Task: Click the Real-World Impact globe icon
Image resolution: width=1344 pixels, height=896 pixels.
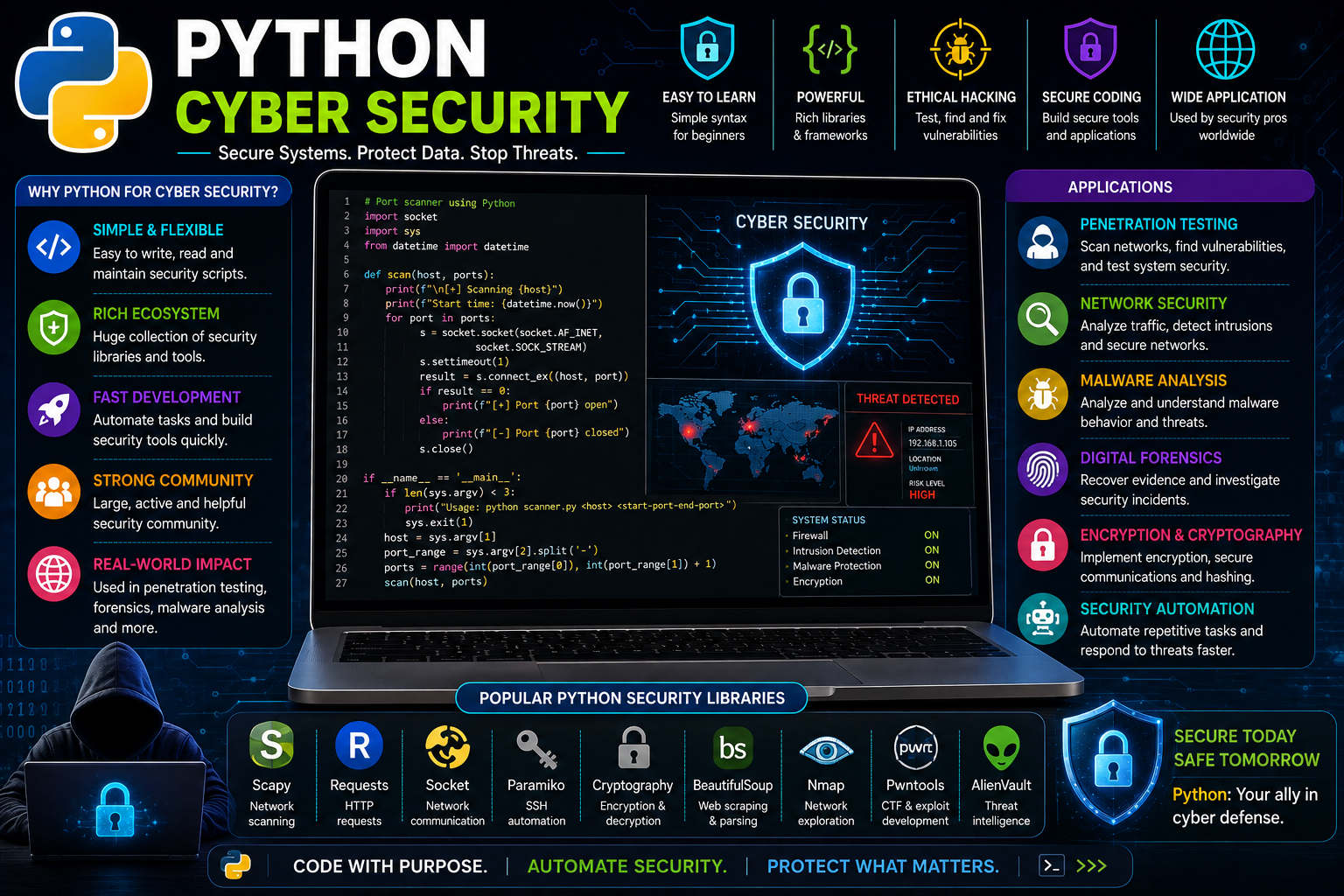Action: point(53,574)
